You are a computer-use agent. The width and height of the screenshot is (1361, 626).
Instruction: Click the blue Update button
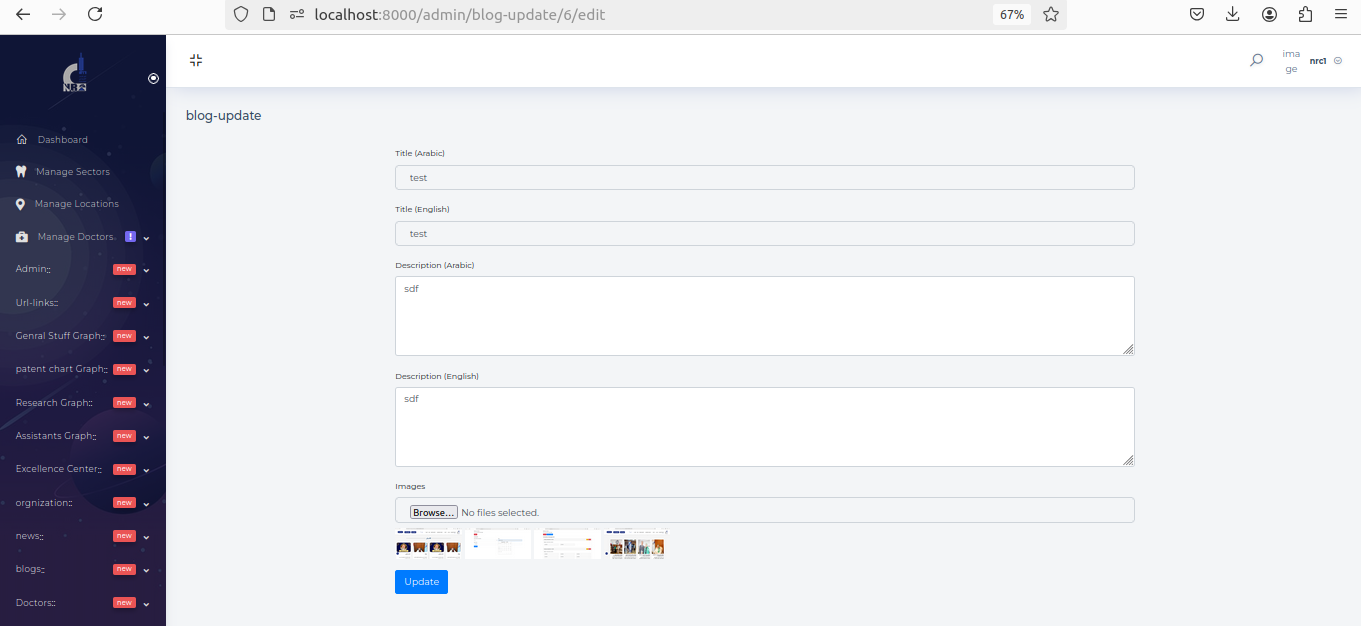421,582
